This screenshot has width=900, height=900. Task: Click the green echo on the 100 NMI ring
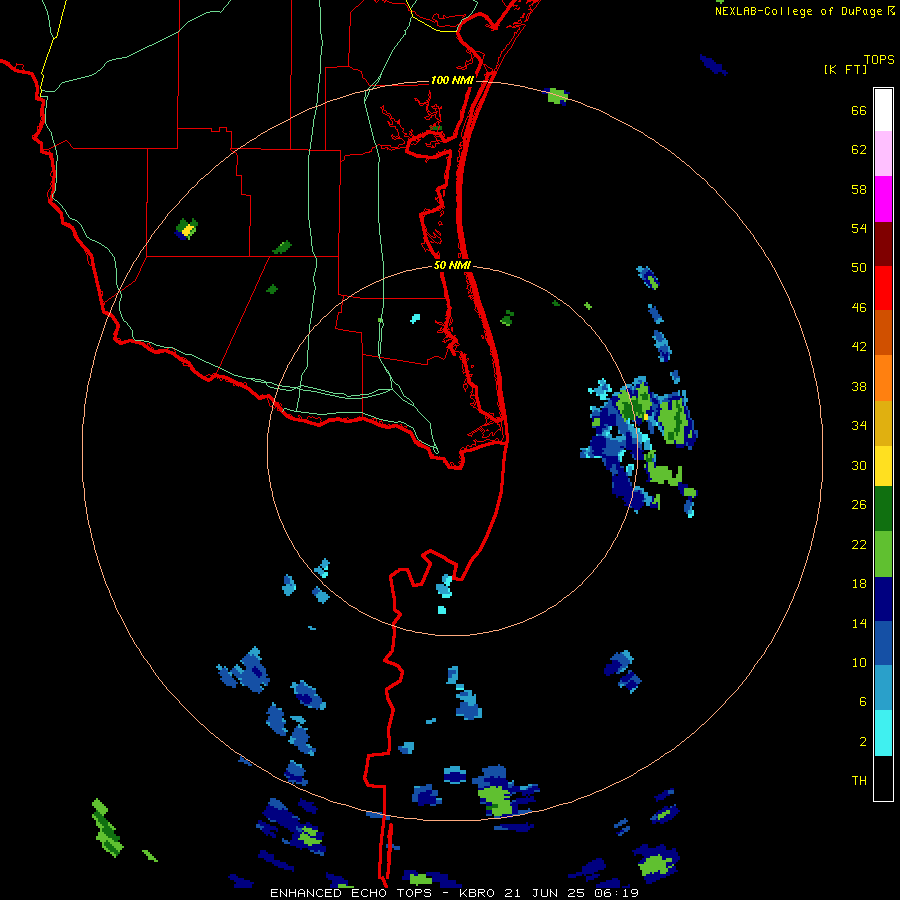[x=556, y=96]
